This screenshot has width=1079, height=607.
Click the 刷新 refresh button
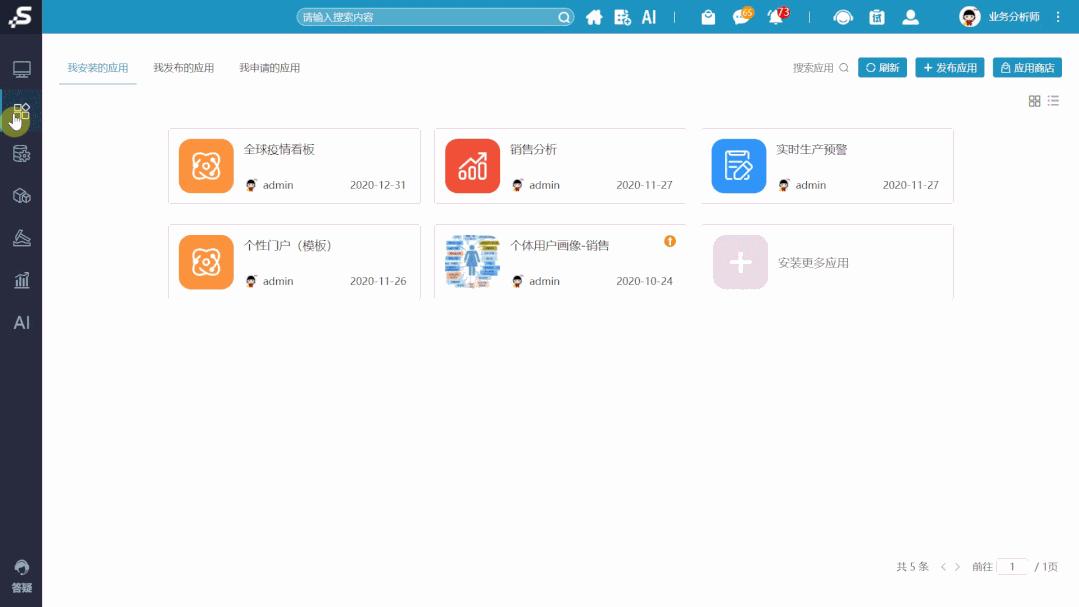[881, 68]
